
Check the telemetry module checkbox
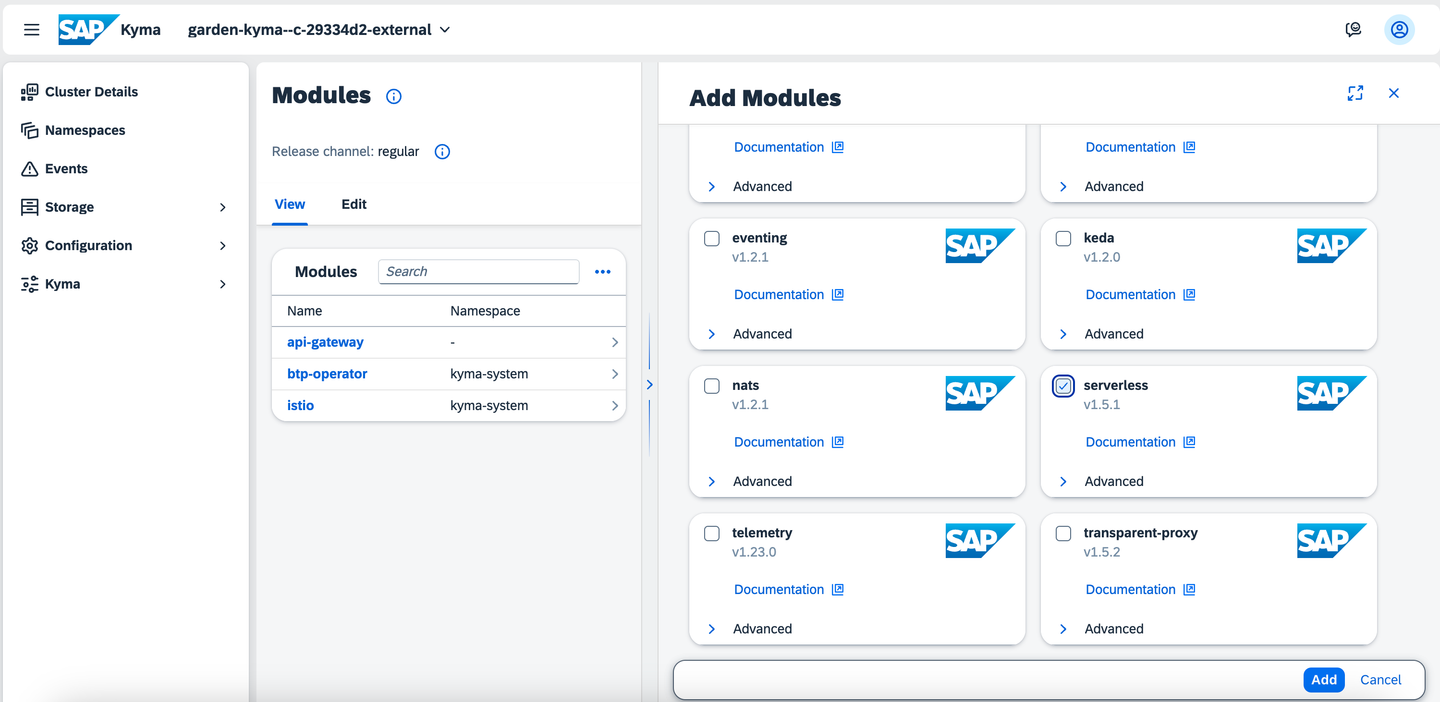click(x=712, y=534)
